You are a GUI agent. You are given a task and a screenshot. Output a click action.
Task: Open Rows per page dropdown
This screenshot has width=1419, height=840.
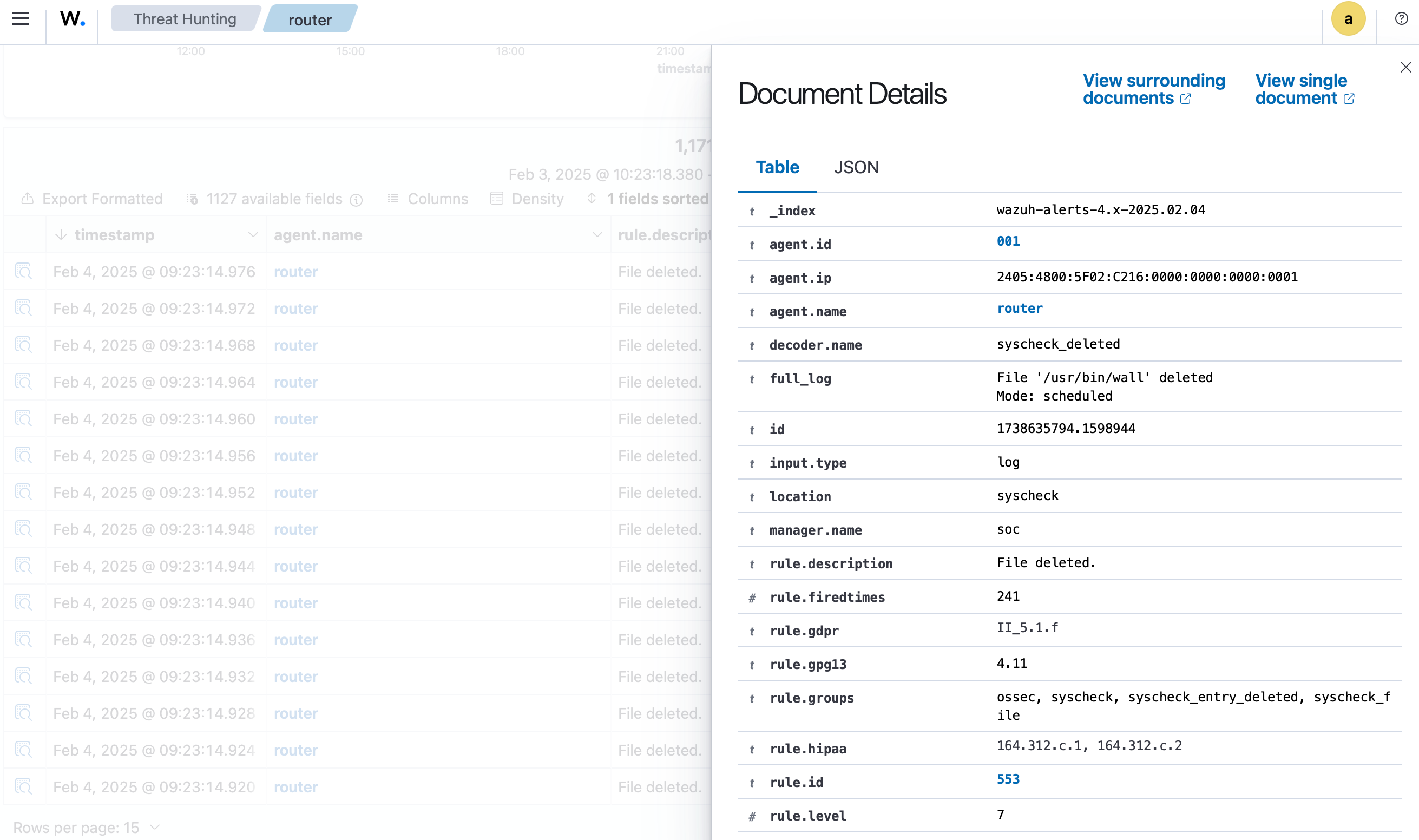point(86,827)
